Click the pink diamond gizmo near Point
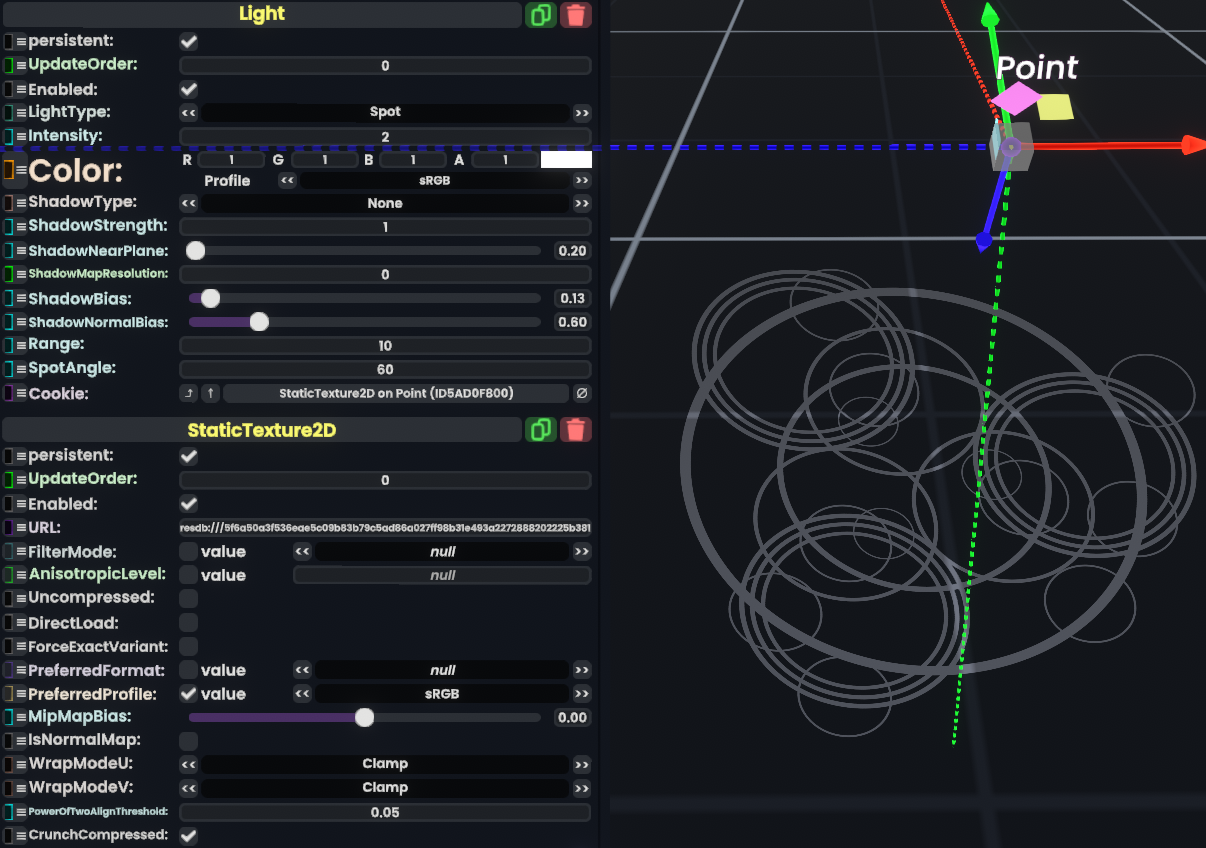This screenshot has height=848, width=1206. pos(1018,99)
